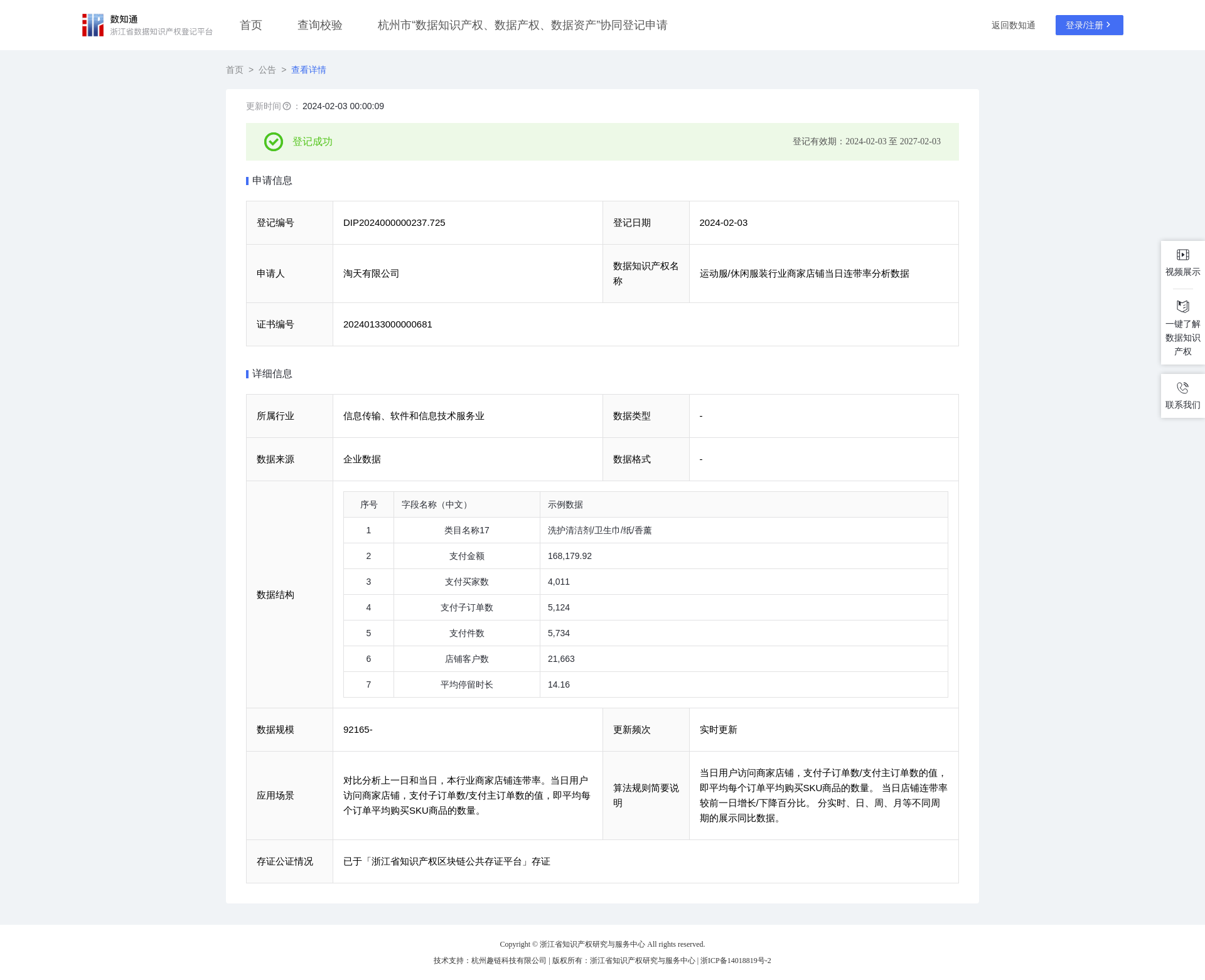Select certificate number 20240133000000681
Screen dimensions: 1205x980
(388, 324)
